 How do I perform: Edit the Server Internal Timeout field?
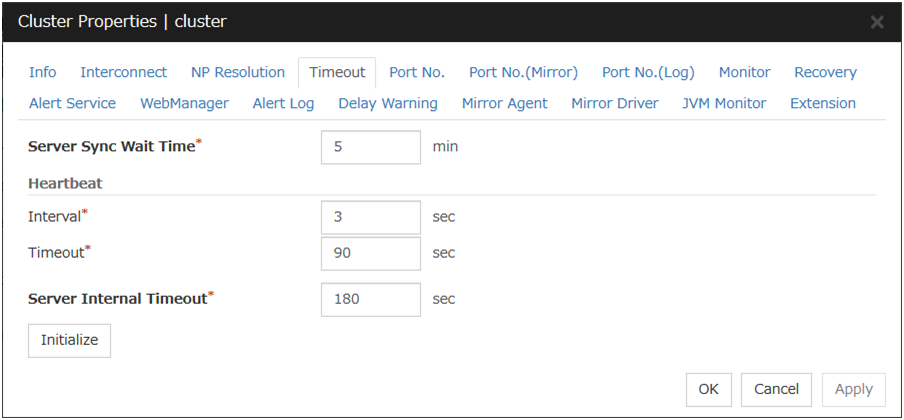point(371,299)
